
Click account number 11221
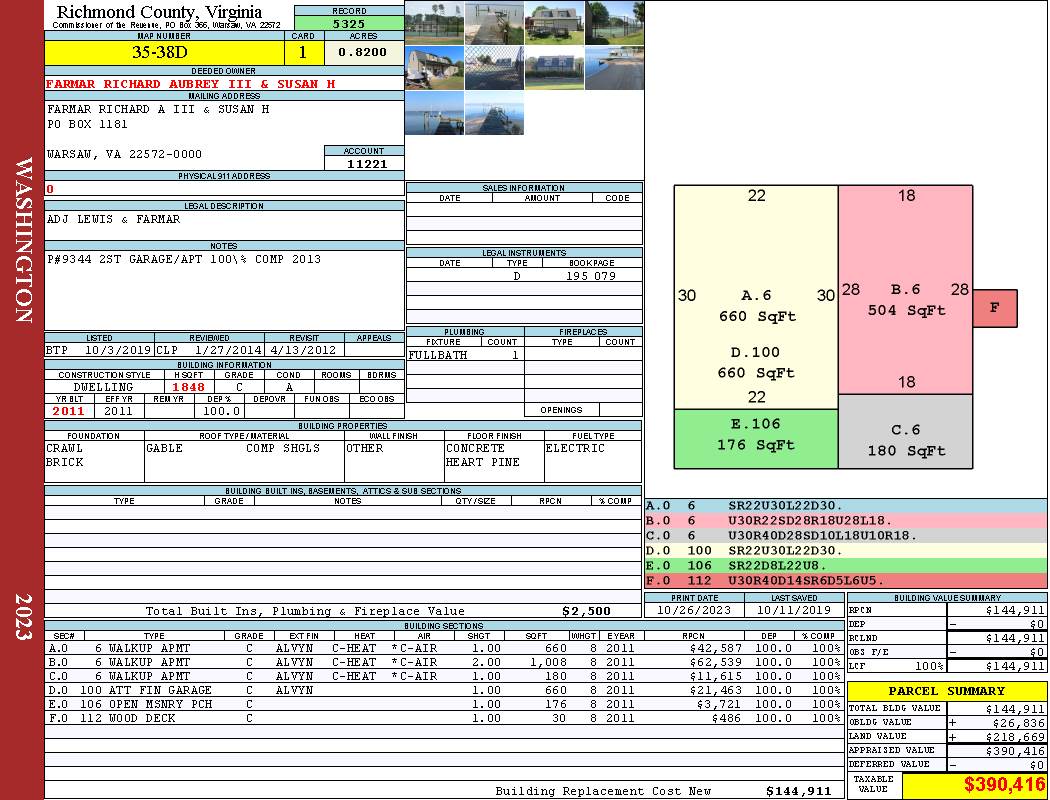tap(366, 163)
